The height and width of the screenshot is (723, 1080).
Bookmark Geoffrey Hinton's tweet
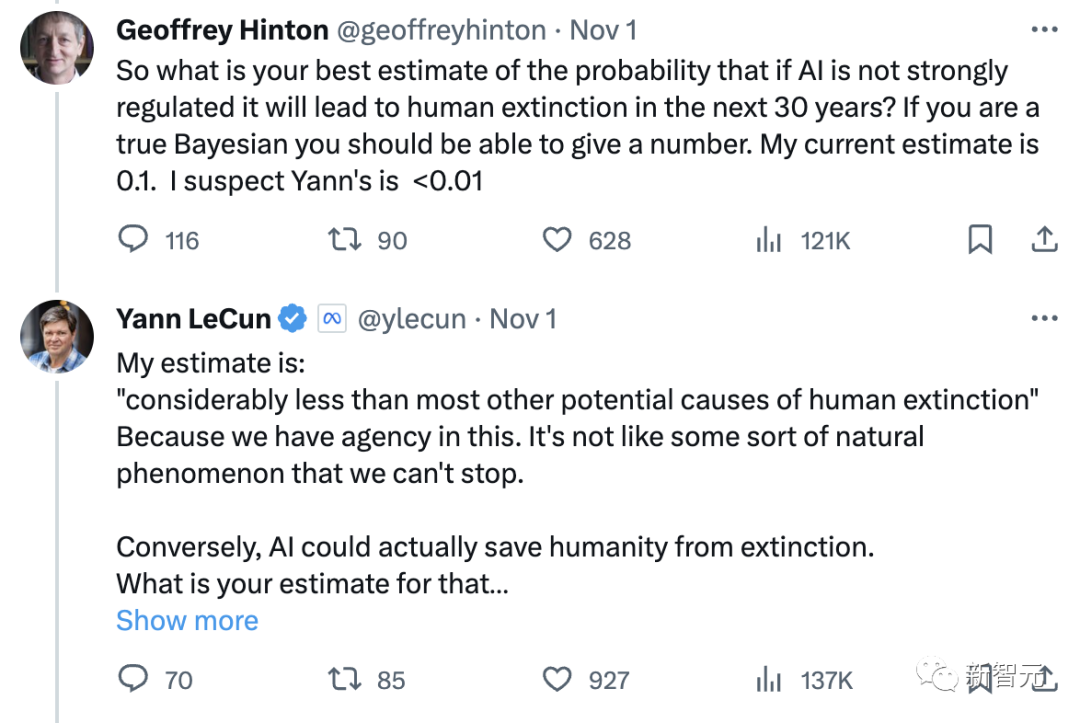click(x=980, y=240)
